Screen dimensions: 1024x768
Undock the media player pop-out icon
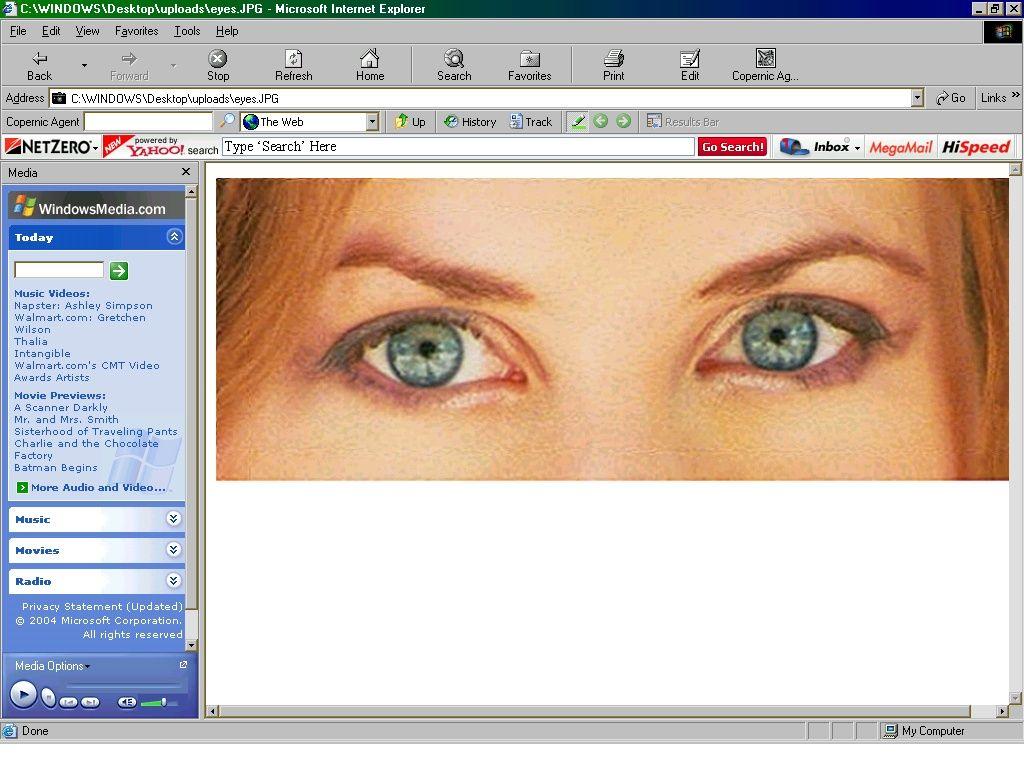tap(183, 665)
